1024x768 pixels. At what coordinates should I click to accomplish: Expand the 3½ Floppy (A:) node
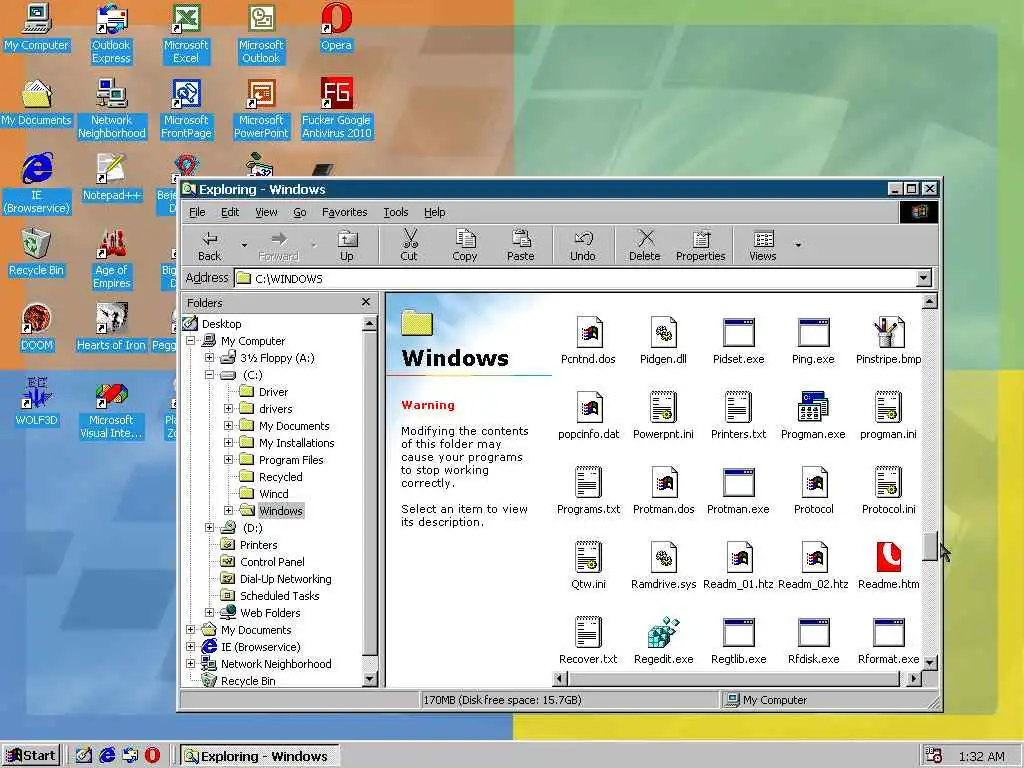tap(209, 358)
